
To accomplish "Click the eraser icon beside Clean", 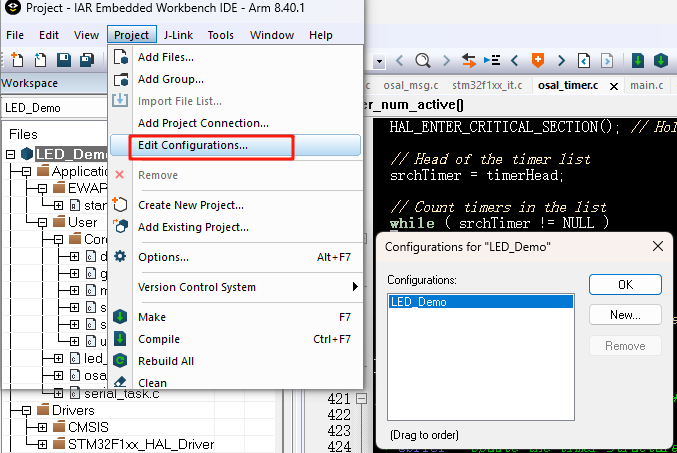I will tap(120, 382).
